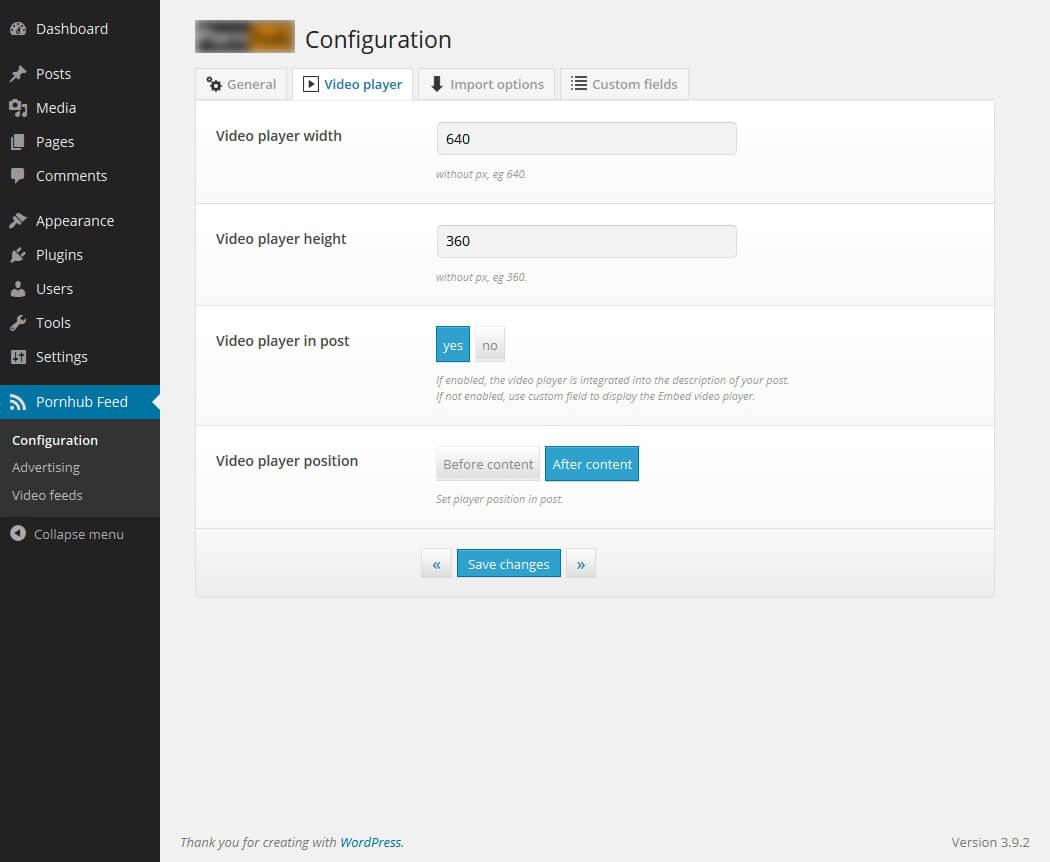
Task: Click the RSS feed icon in sidebar
Action: tap(18, 402)
